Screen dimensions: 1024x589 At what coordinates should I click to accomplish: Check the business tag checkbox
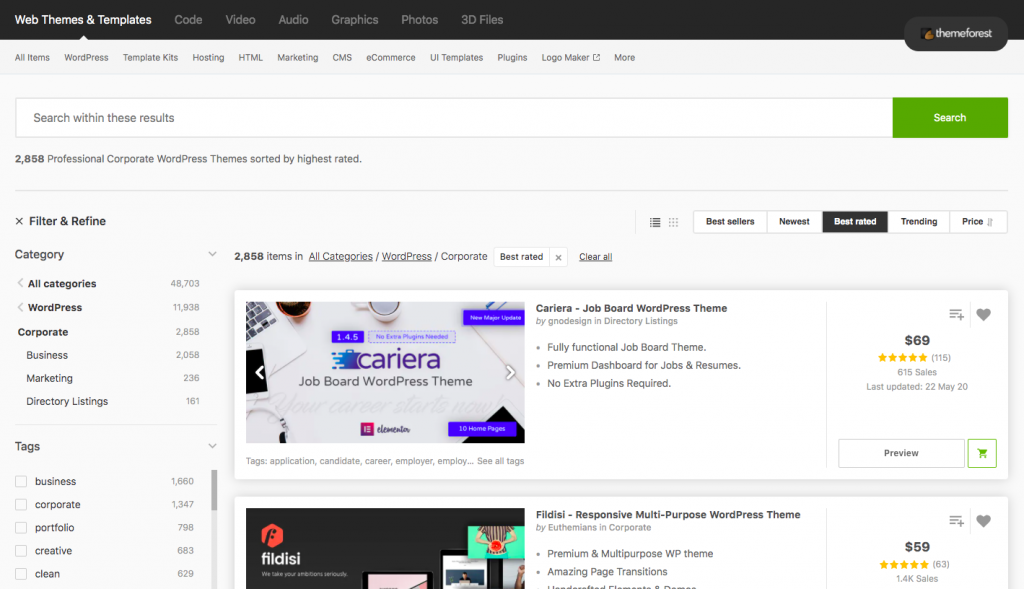(x=21, y=481)
